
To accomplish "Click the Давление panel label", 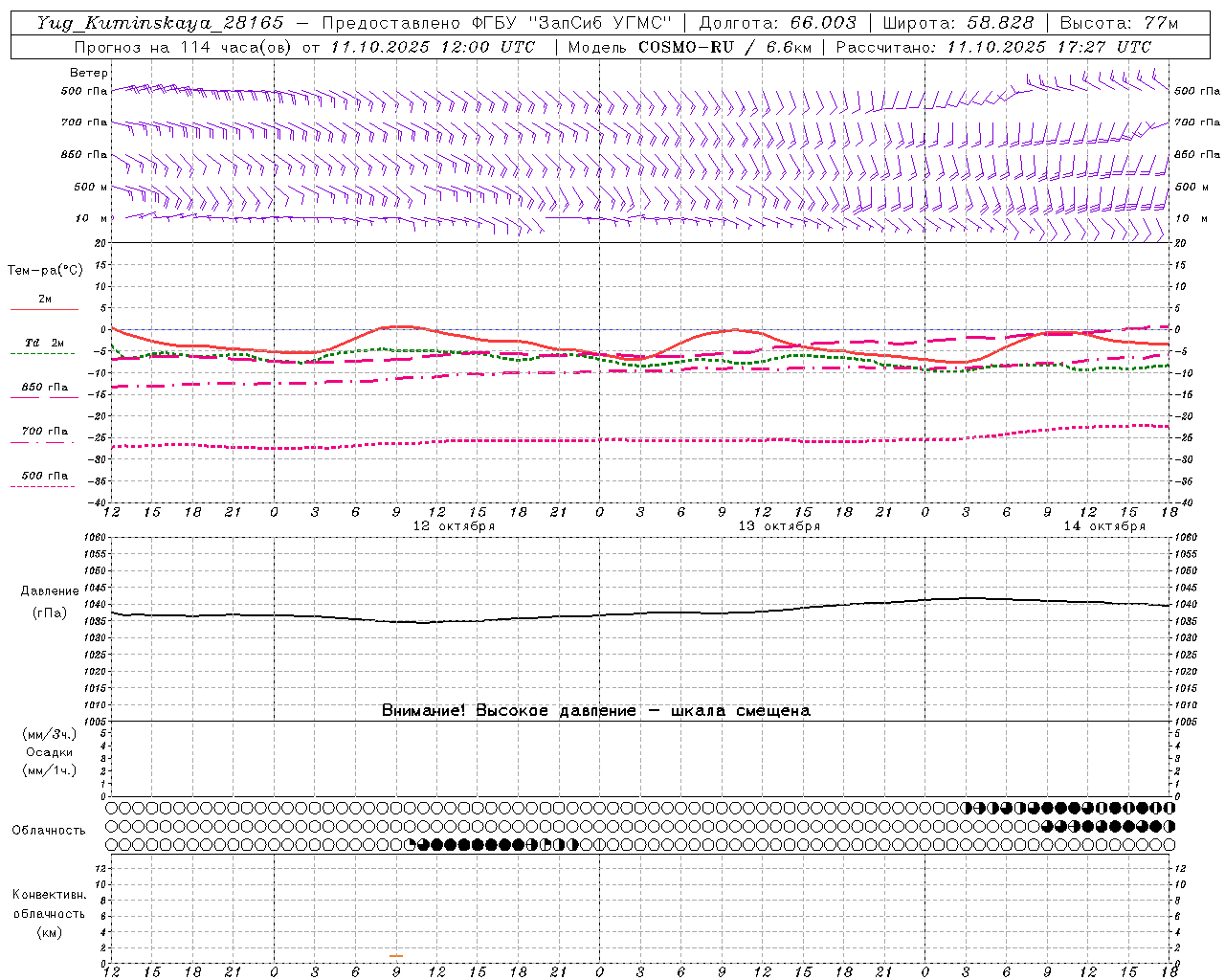I will click(50, 591).
